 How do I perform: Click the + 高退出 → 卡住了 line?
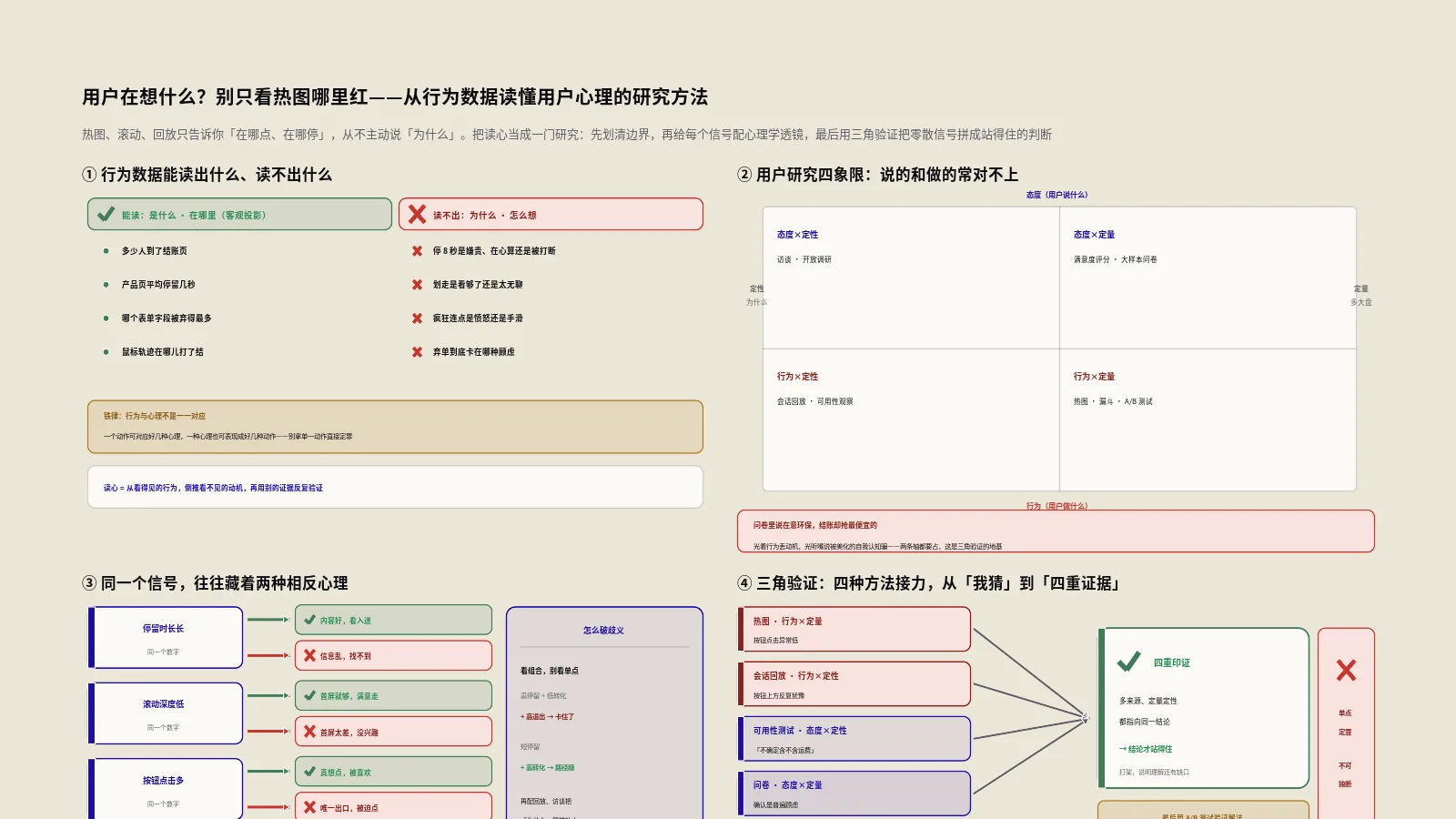tap(547, 717)
